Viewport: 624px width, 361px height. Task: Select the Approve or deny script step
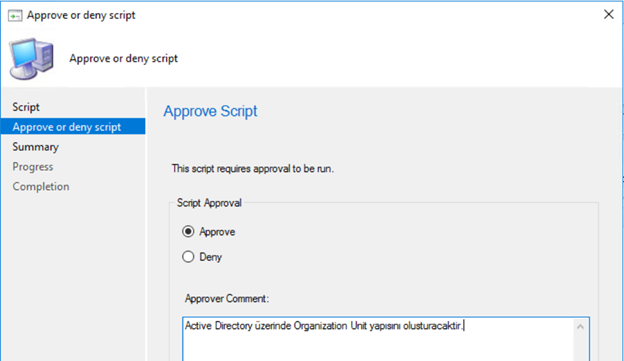click(73, 127)
